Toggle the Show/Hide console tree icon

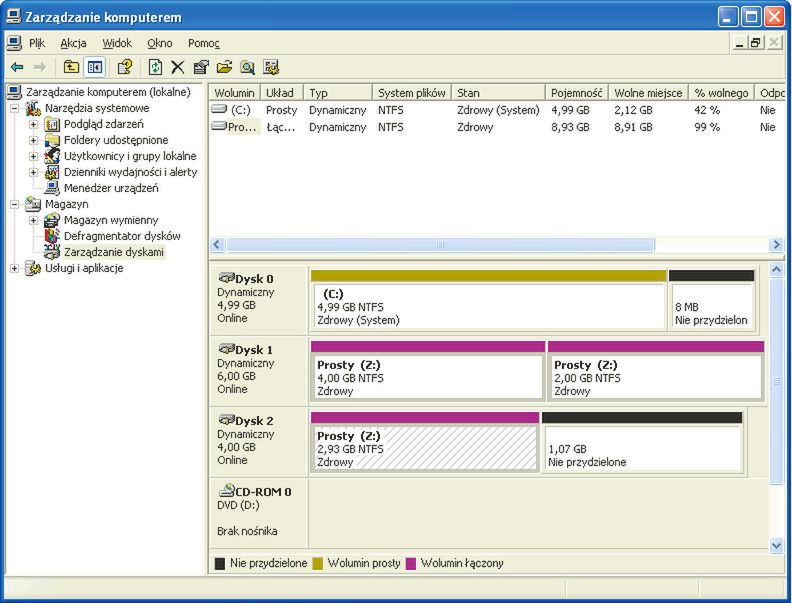point(94,67)
